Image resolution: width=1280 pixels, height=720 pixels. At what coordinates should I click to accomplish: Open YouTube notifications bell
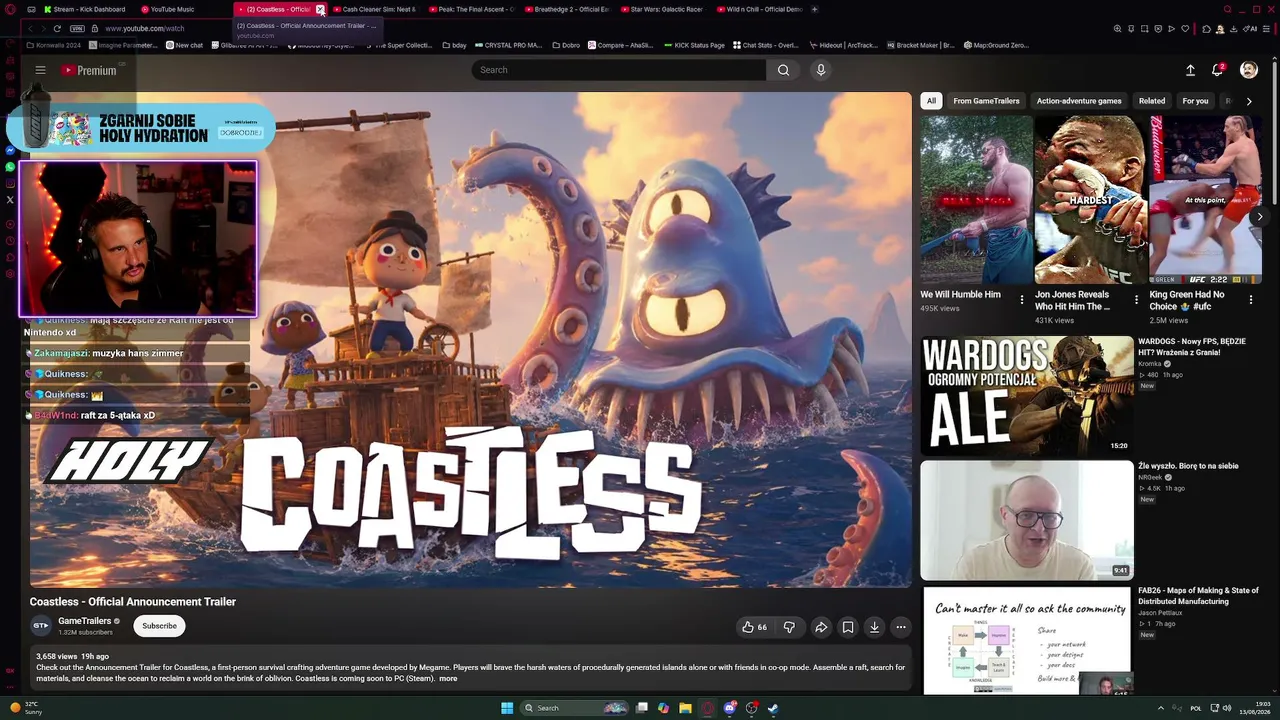(x=1218, y=70)
